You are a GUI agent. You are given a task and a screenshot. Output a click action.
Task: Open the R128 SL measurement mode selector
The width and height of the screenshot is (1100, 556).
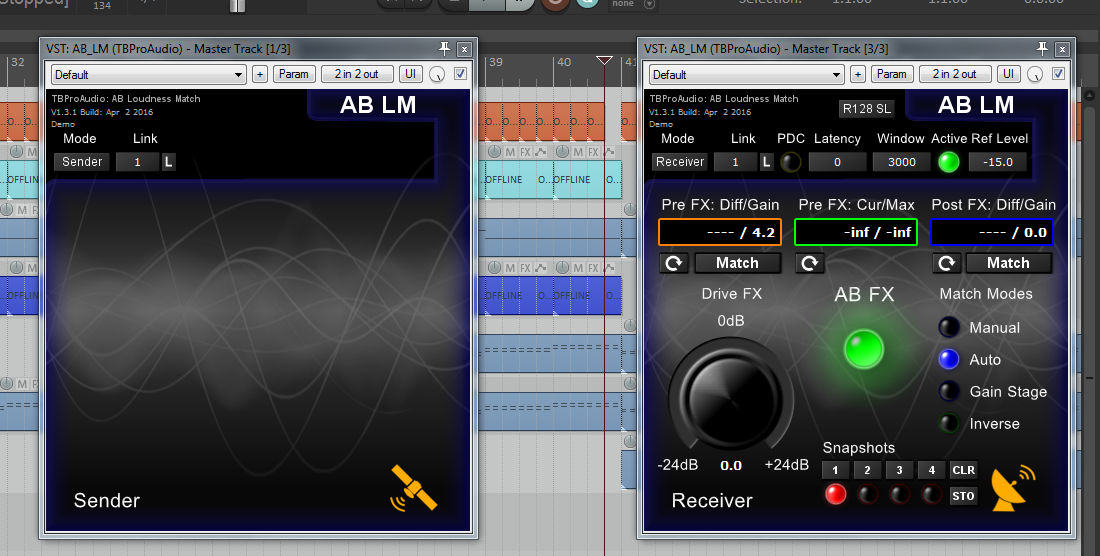tap(866, 109)
